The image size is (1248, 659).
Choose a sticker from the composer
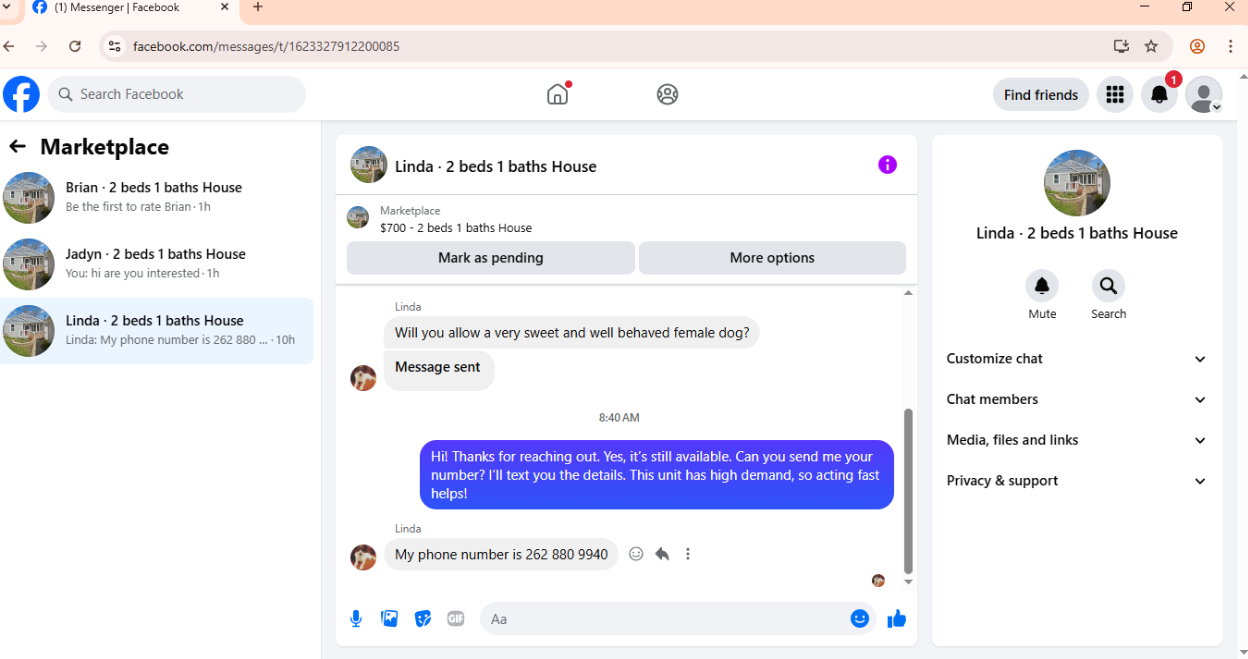(423, 619)
